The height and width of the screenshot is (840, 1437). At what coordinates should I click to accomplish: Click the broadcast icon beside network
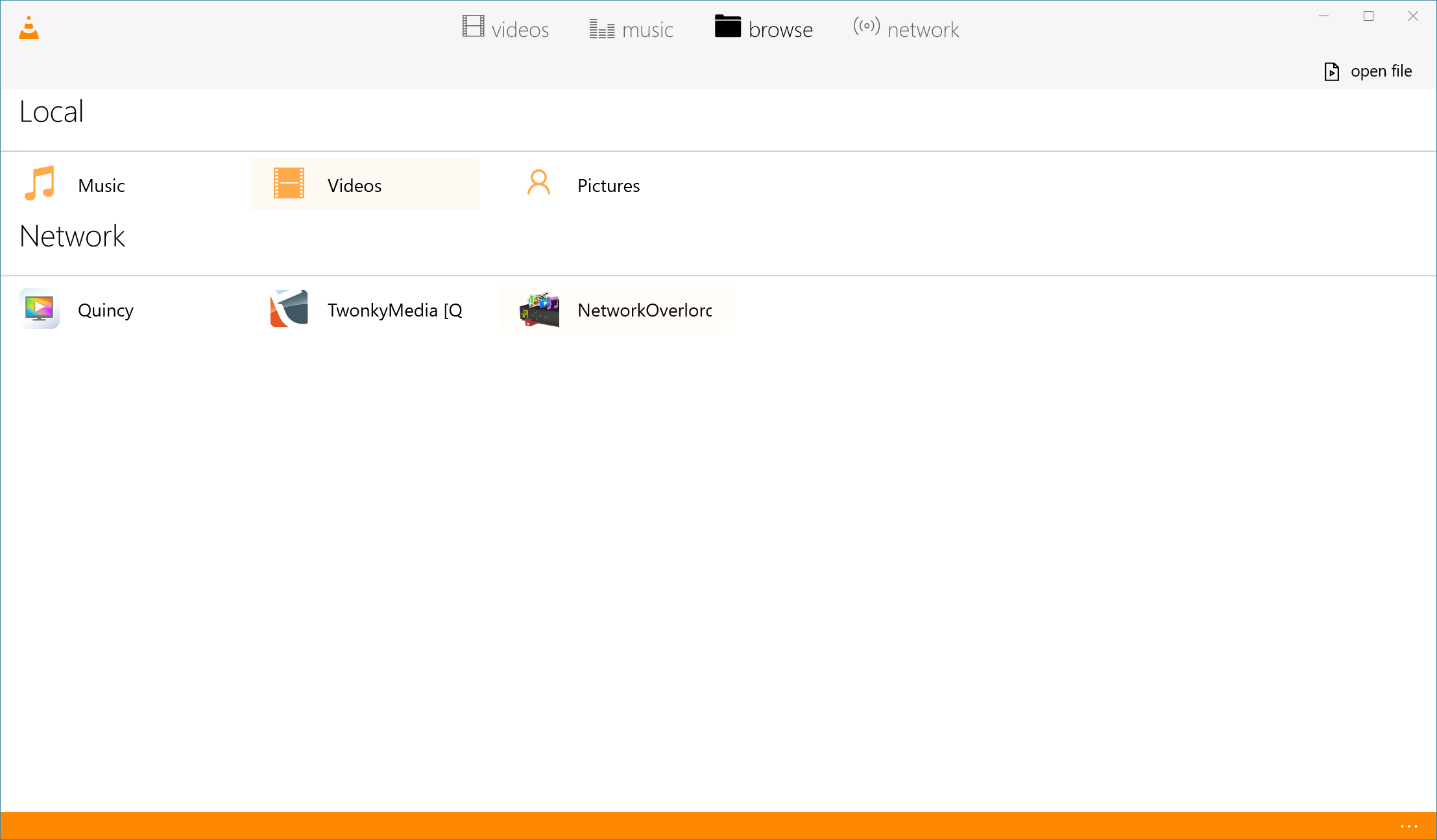click(x=865, y=27)
